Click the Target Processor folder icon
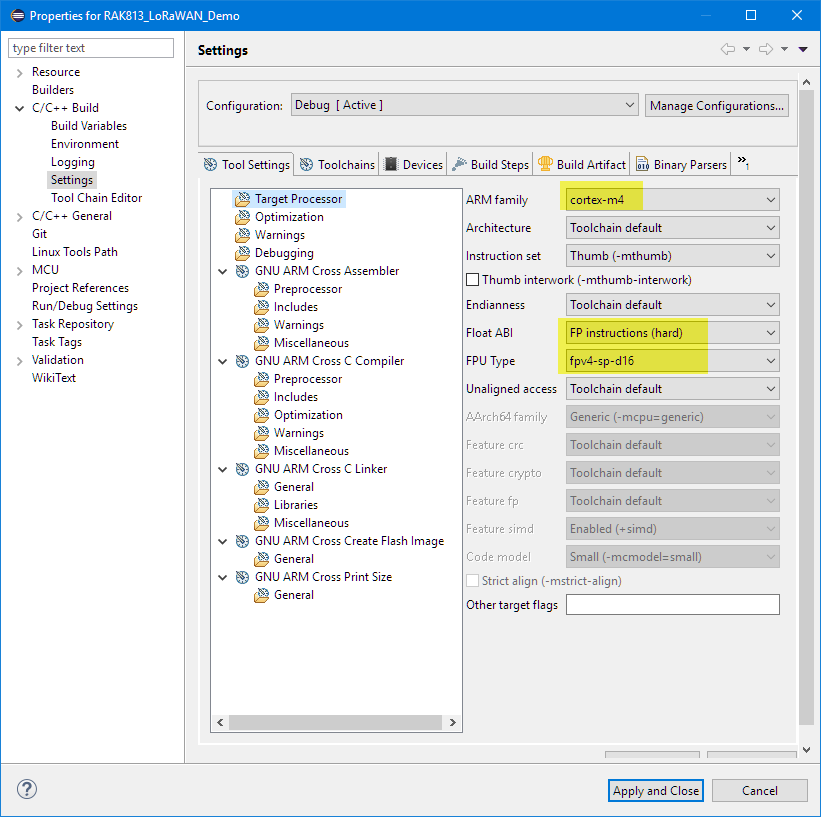 coord(242,199)
